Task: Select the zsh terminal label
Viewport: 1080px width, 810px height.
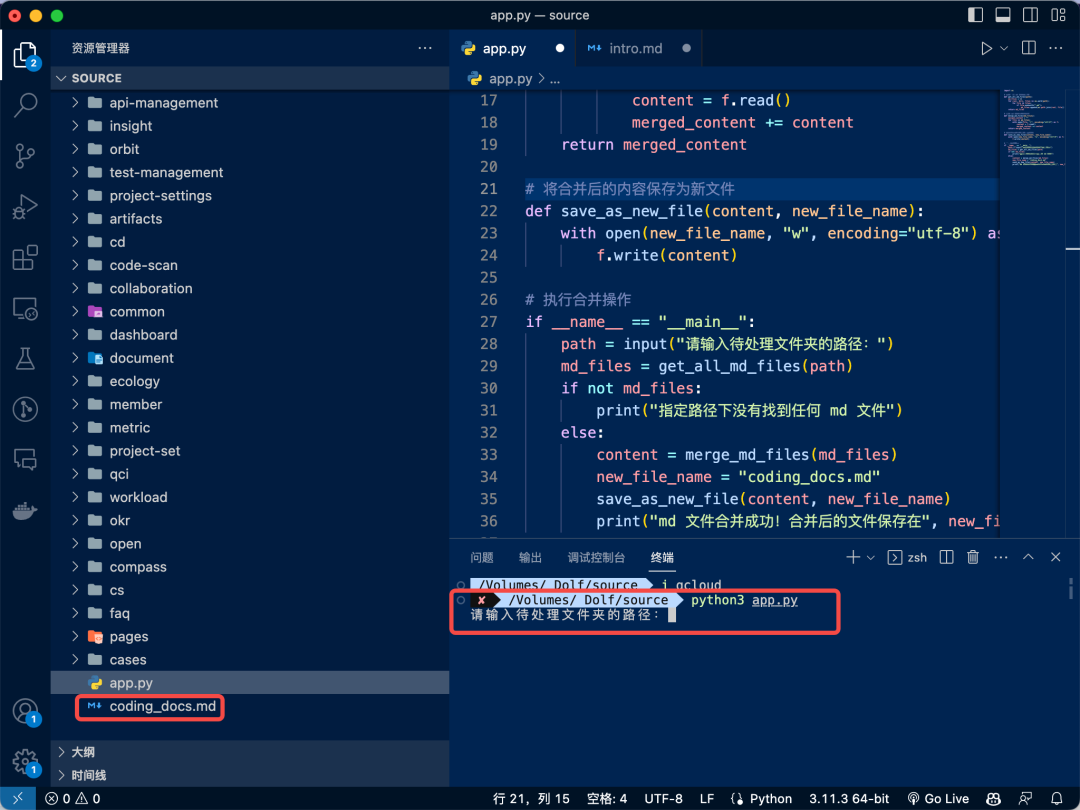Action: [x=907, y=557]
